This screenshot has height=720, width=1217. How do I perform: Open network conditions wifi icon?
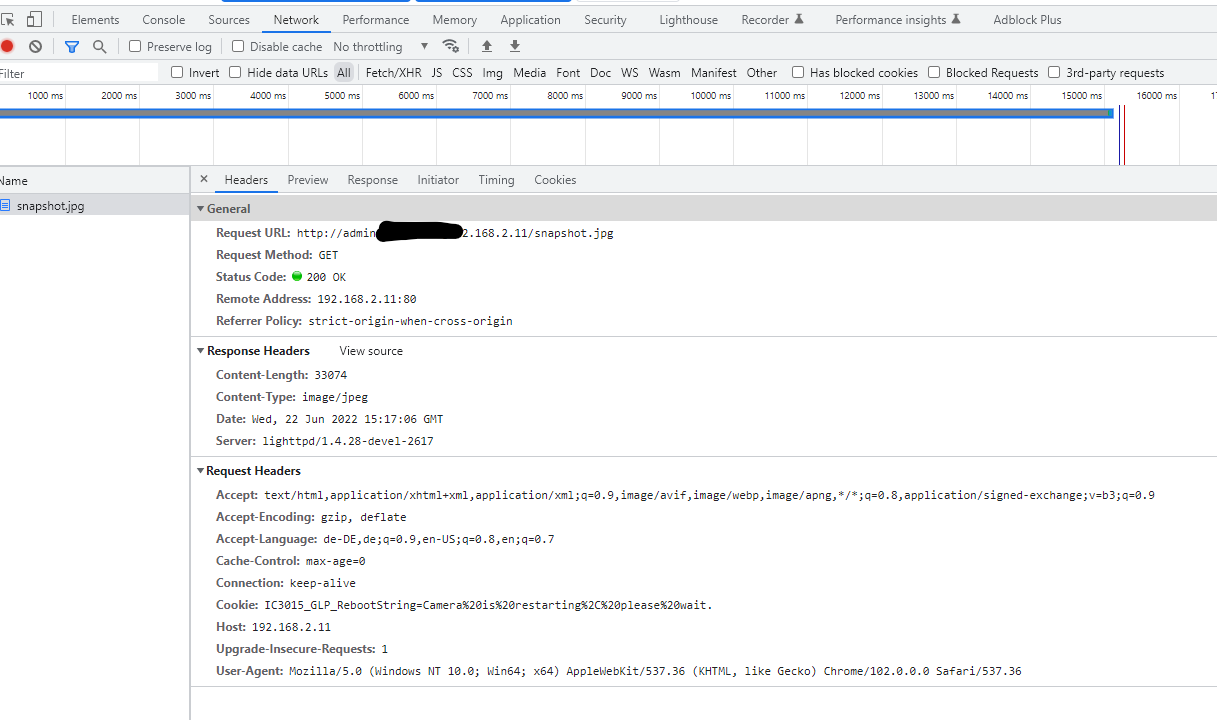[451, 46]
